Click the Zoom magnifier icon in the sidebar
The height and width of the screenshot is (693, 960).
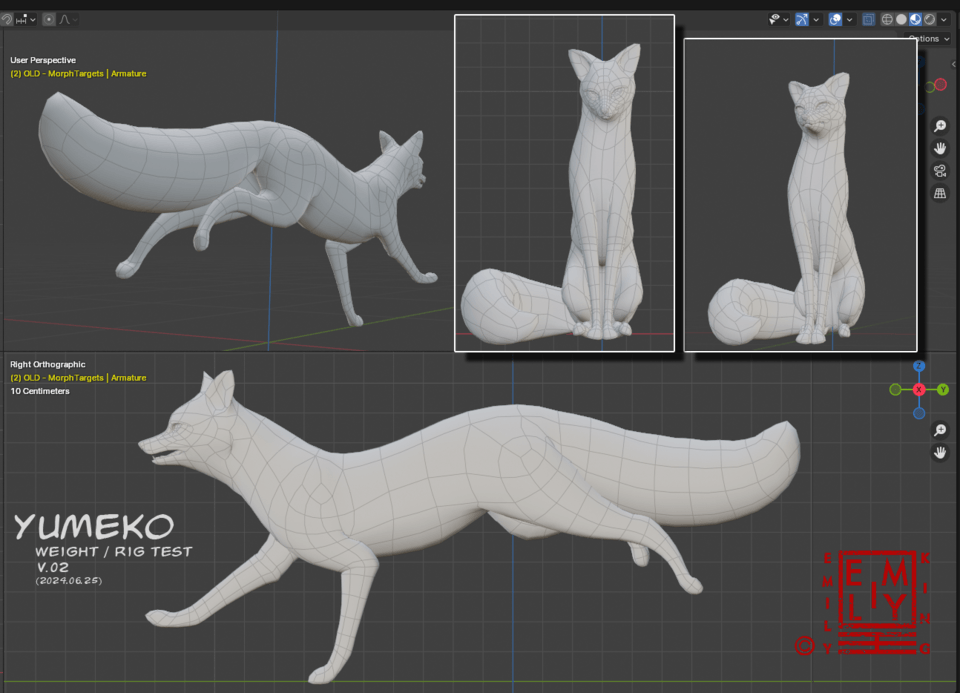pyautogui.click(x=938, y=126)
